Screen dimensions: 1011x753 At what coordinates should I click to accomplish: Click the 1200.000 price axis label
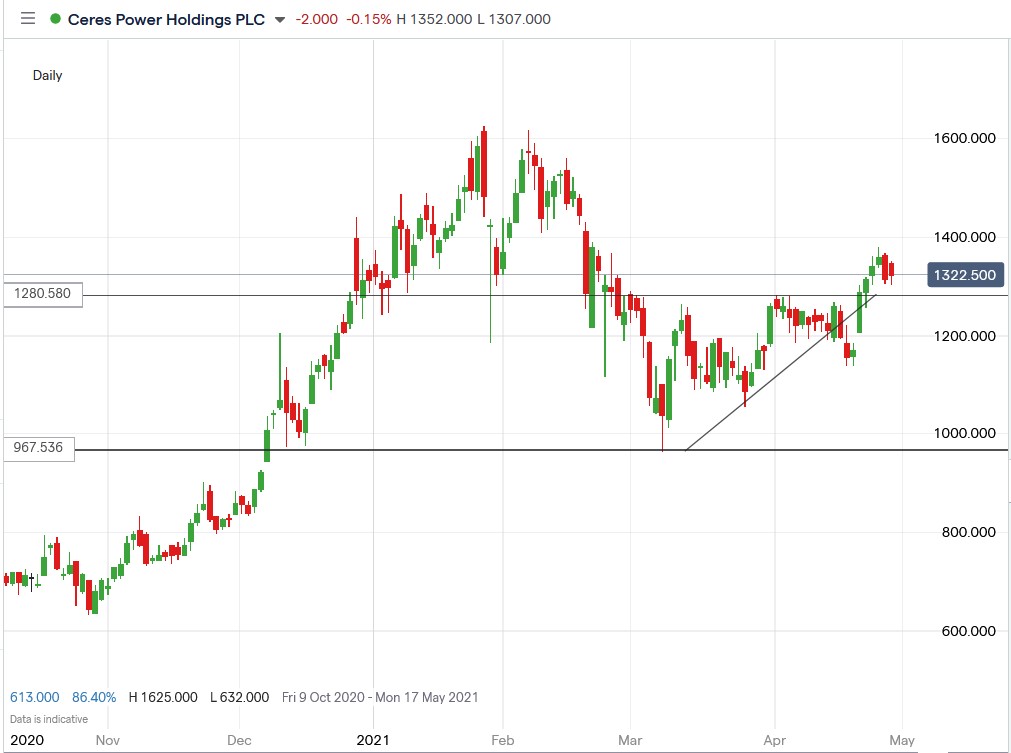tap(965, 336)
